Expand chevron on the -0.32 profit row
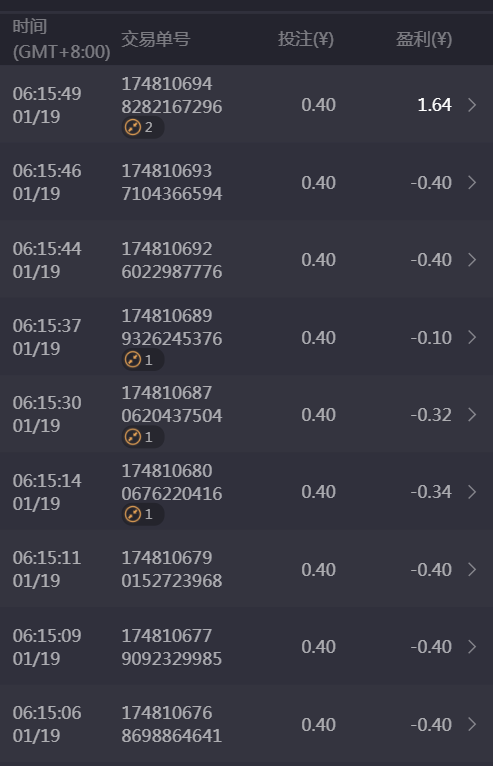493x766 pixels. click(x=472, y=414)
